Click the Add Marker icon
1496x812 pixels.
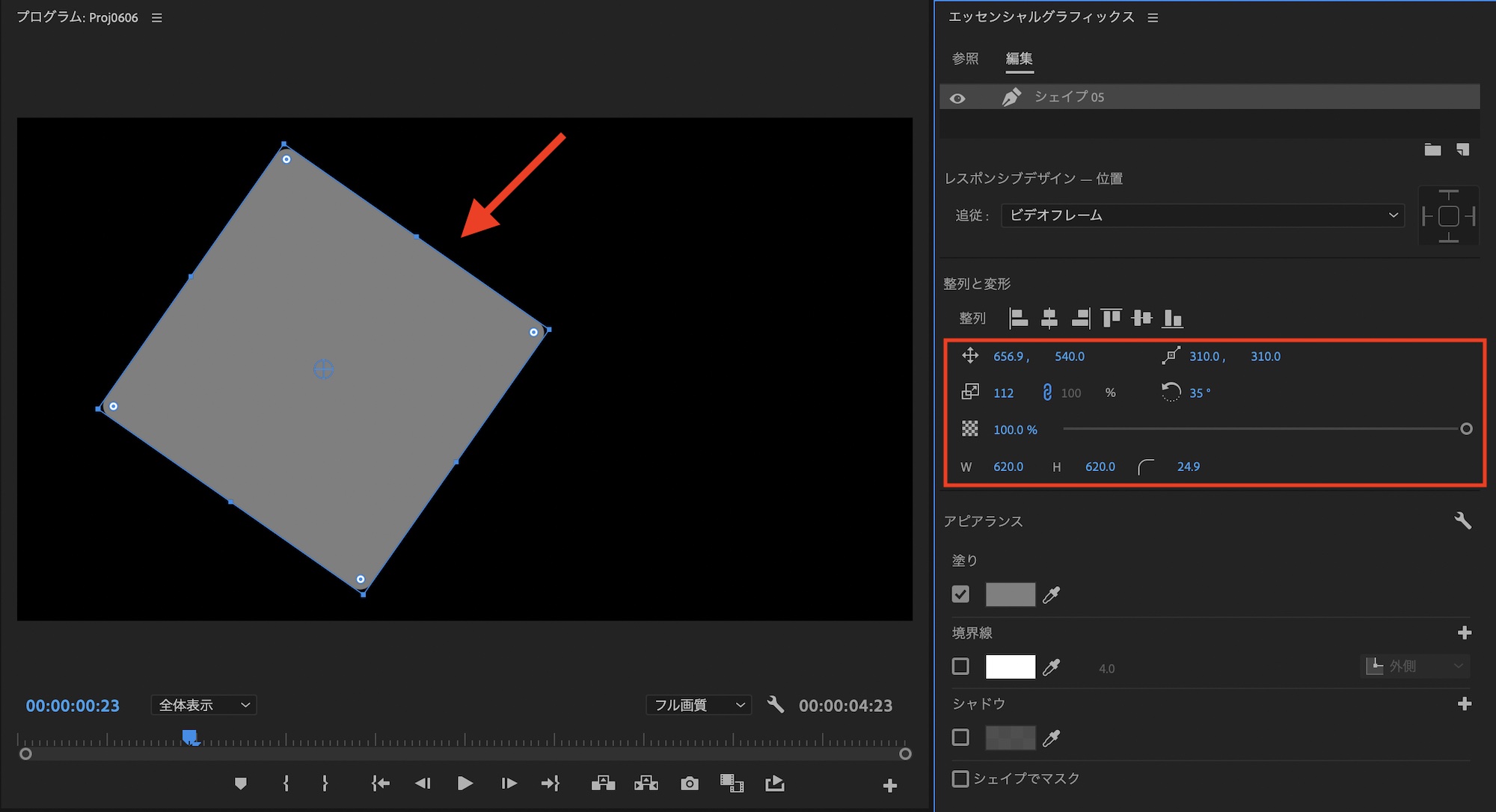pos(240,784)
